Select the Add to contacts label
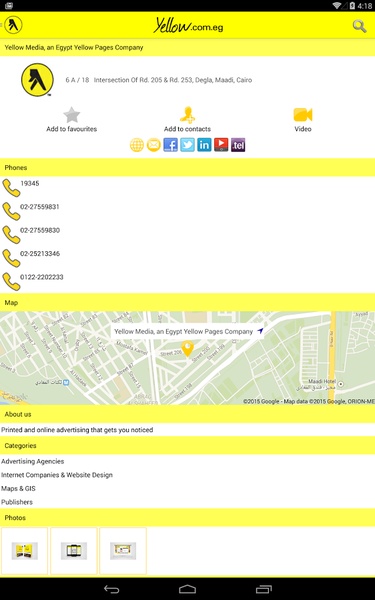Screen dimensions: 375x600 (187, 129)
